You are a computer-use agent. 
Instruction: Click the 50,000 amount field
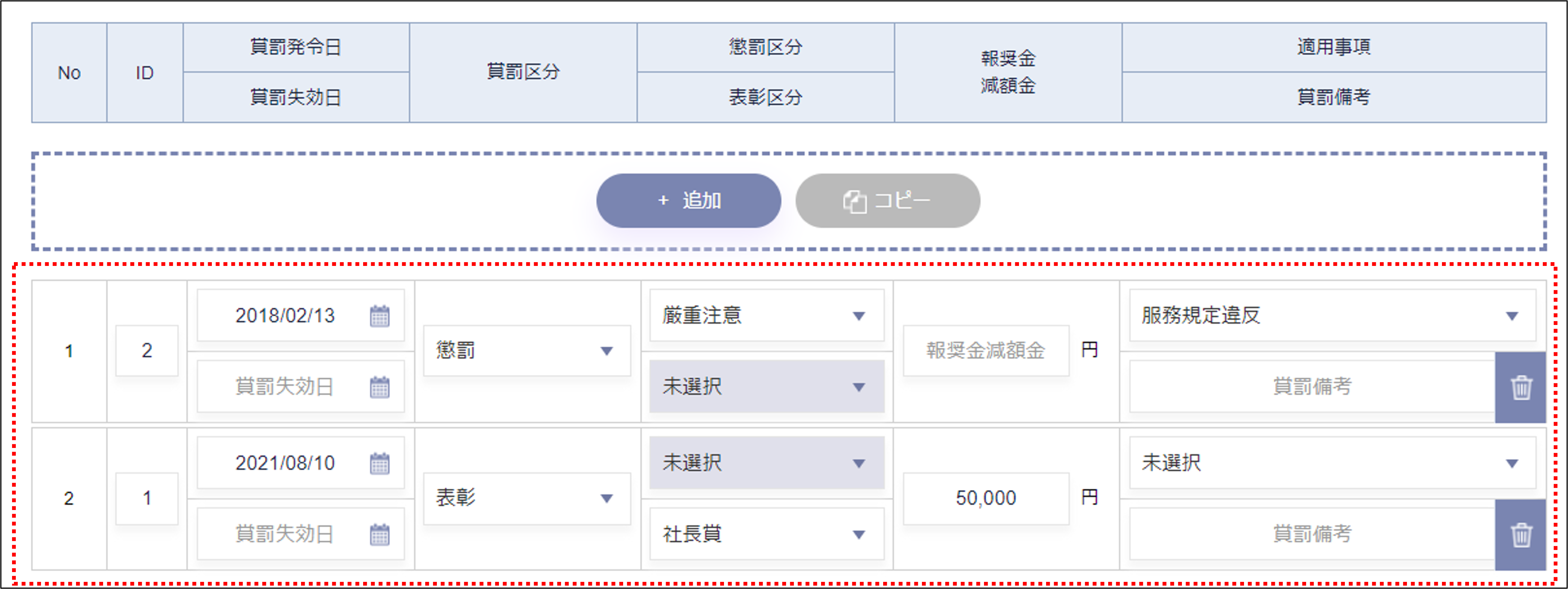pos(986,498)
